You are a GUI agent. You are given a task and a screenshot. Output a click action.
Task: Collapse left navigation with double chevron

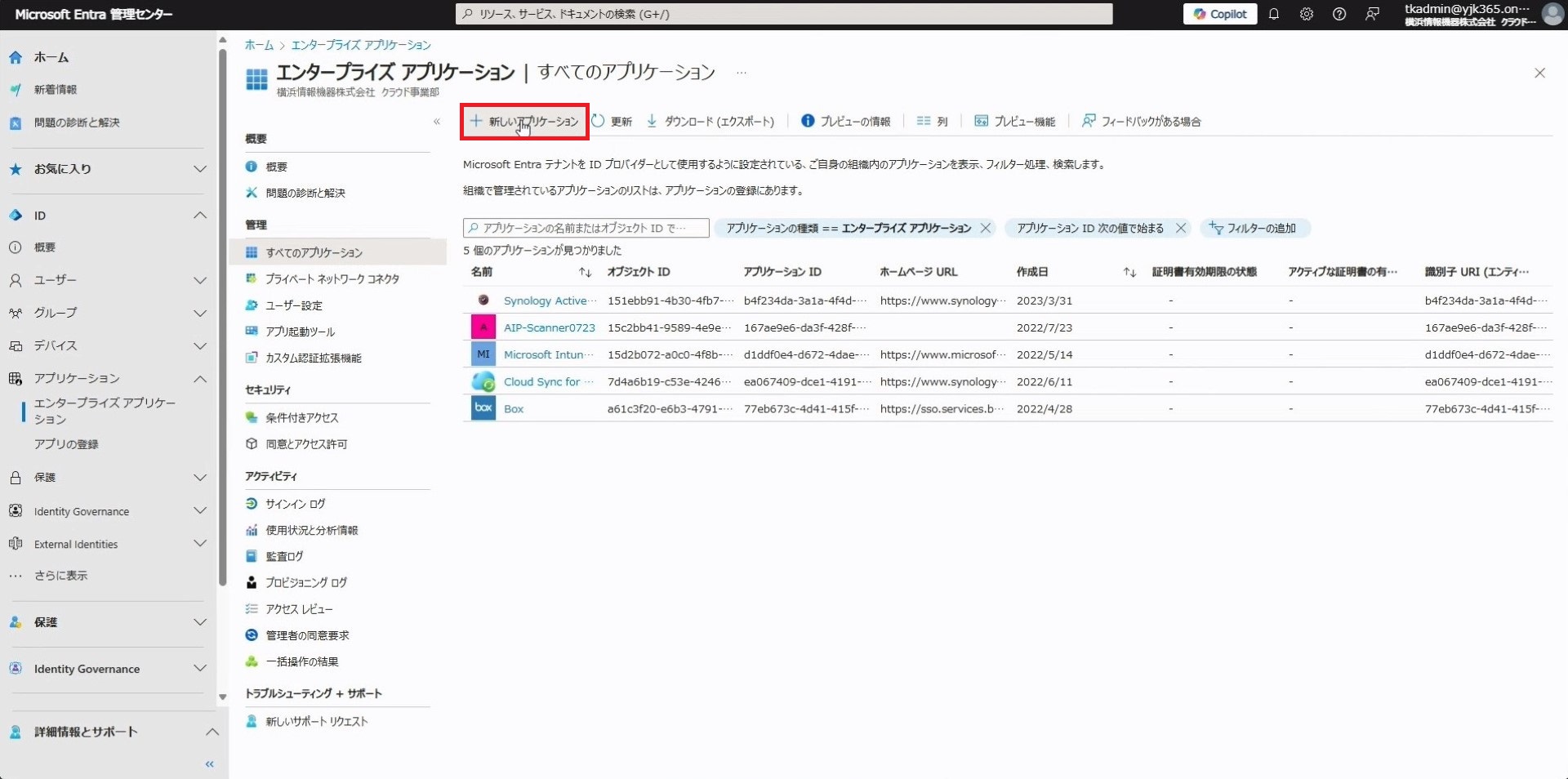[x=210, y=764]
